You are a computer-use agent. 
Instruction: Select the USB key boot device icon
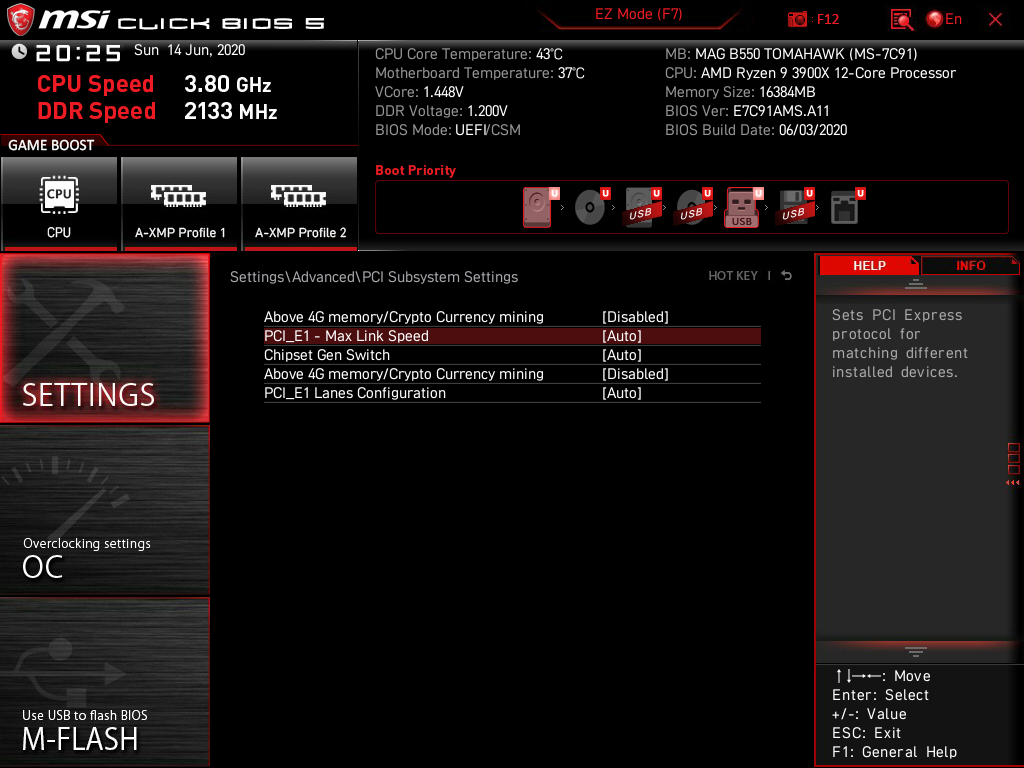coord(742,207)
